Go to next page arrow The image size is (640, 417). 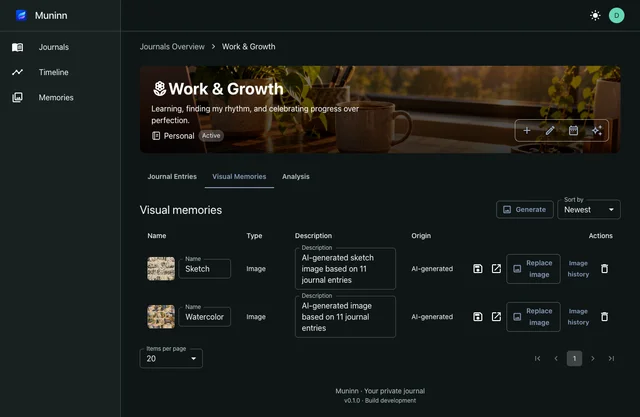point(593,358)
